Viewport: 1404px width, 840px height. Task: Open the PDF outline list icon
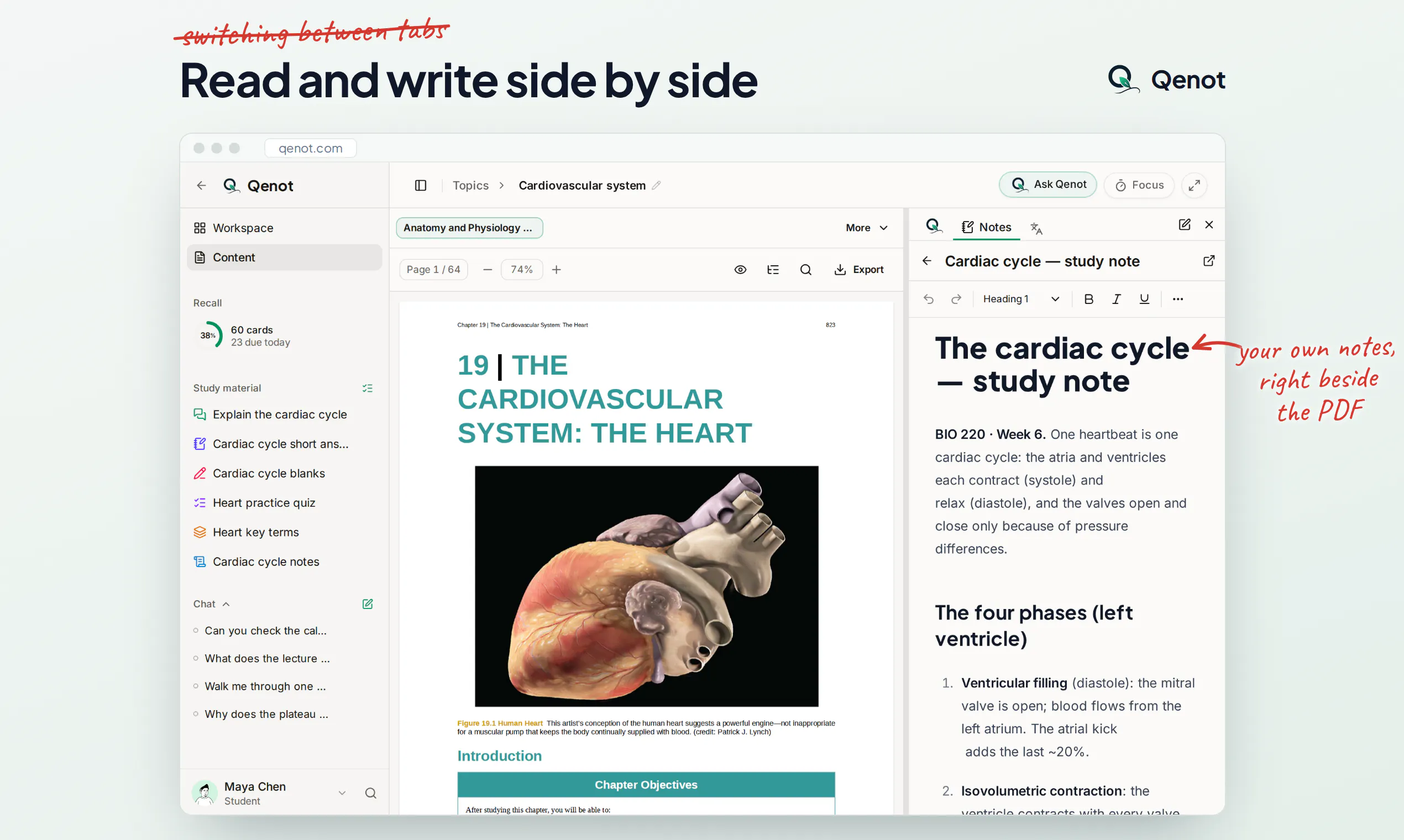773,270
